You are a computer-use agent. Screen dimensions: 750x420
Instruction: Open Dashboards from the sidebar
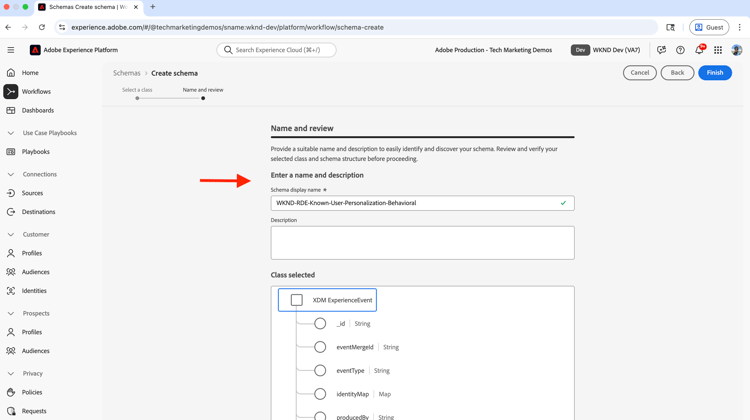pos(38,111)
